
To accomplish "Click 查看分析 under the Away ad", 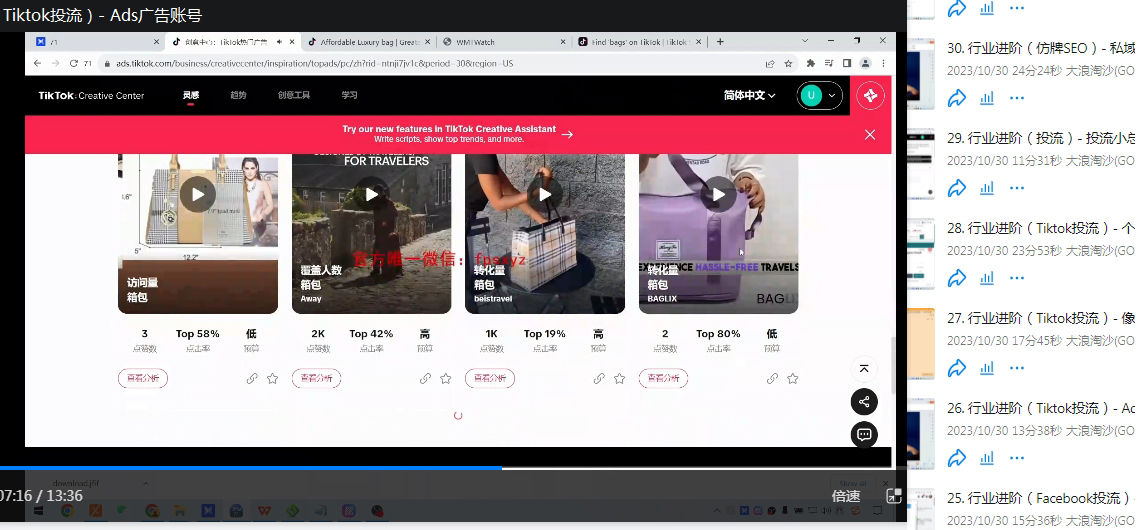I will [317, 378].
